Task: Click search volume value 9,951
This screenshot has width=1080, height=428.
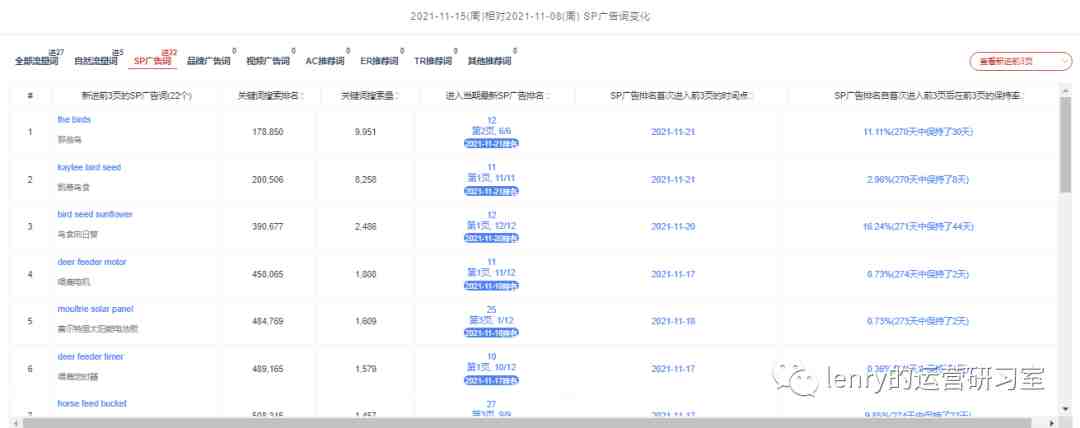Action: coord(366,132)
